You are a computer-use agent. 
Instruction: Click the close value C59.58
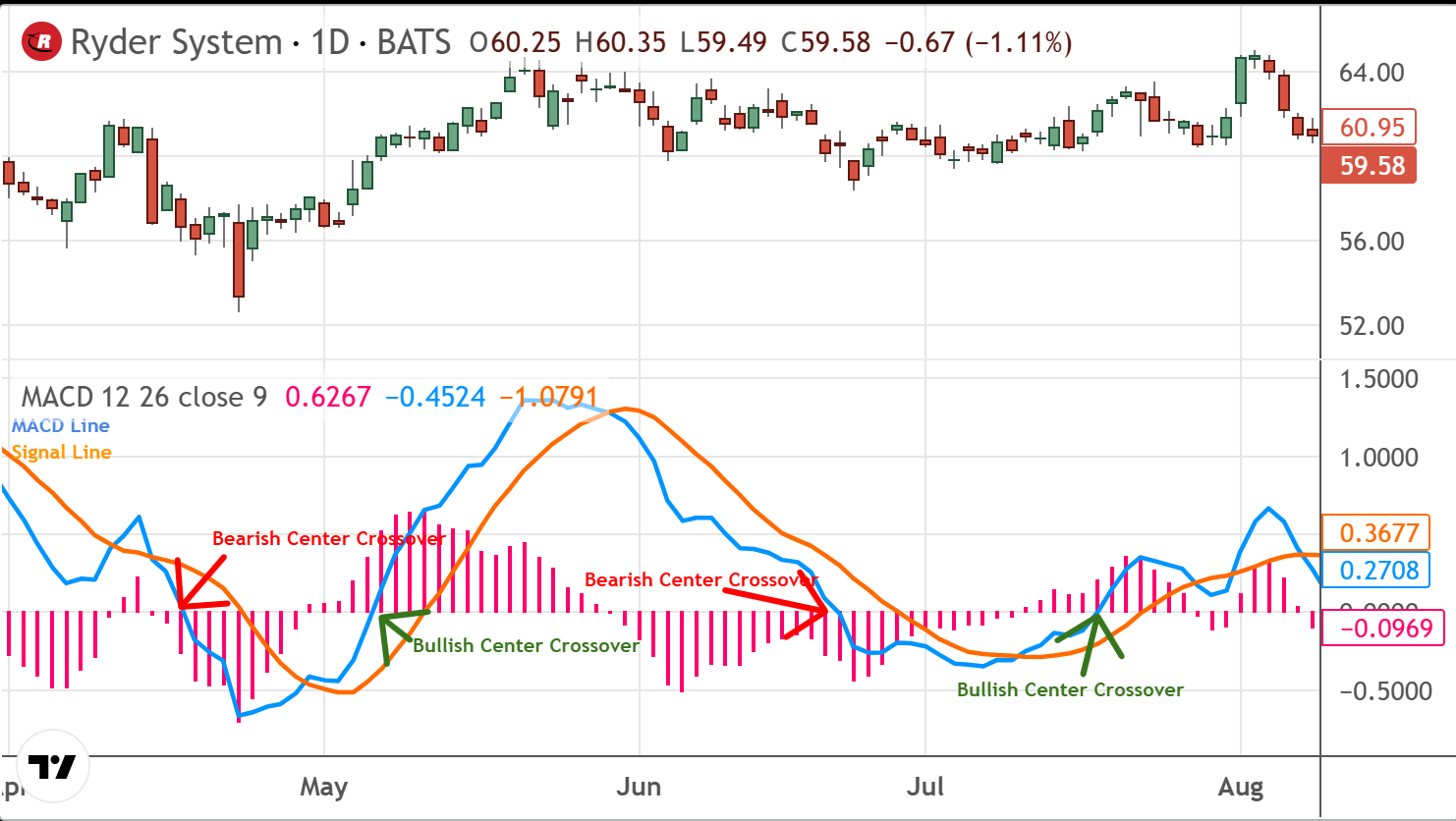click(825, 42)
